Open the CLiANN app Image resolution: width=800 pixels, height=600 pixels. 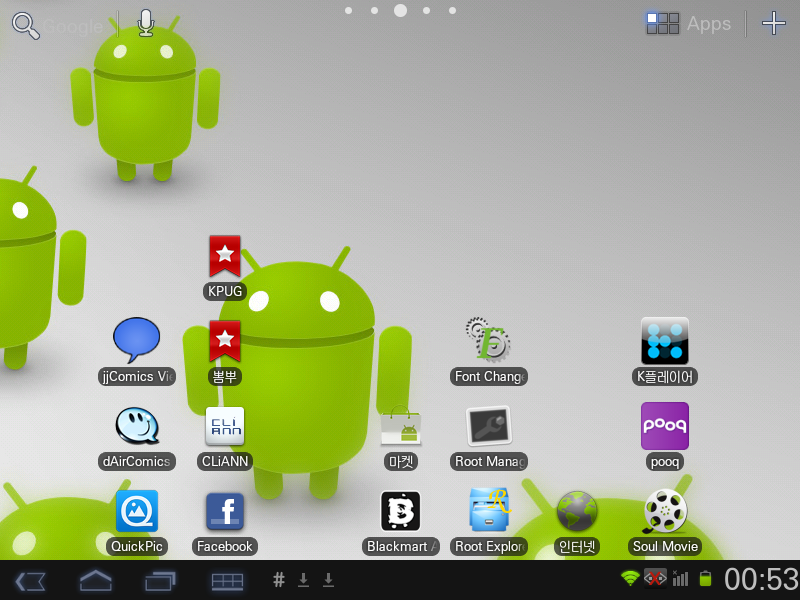tap(224, 437)
